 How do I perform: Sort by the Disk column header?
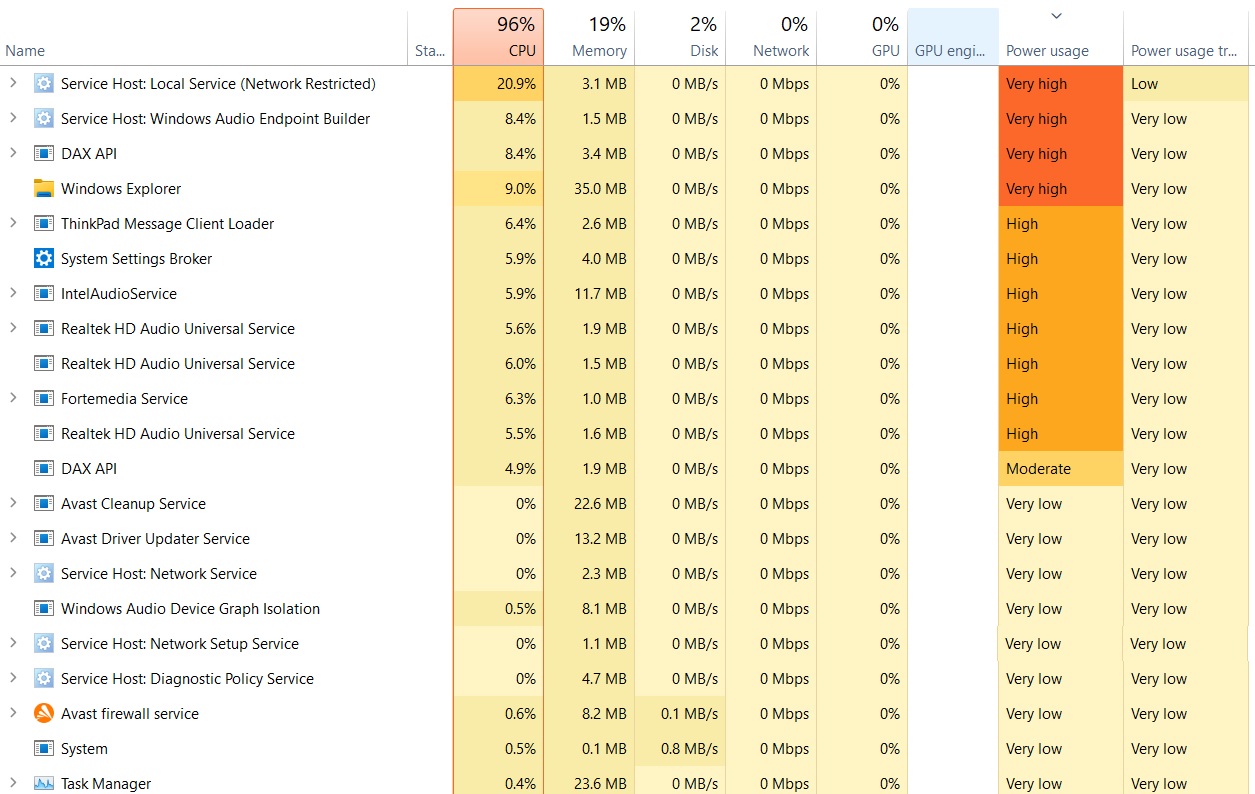click(x=680, y=37)
